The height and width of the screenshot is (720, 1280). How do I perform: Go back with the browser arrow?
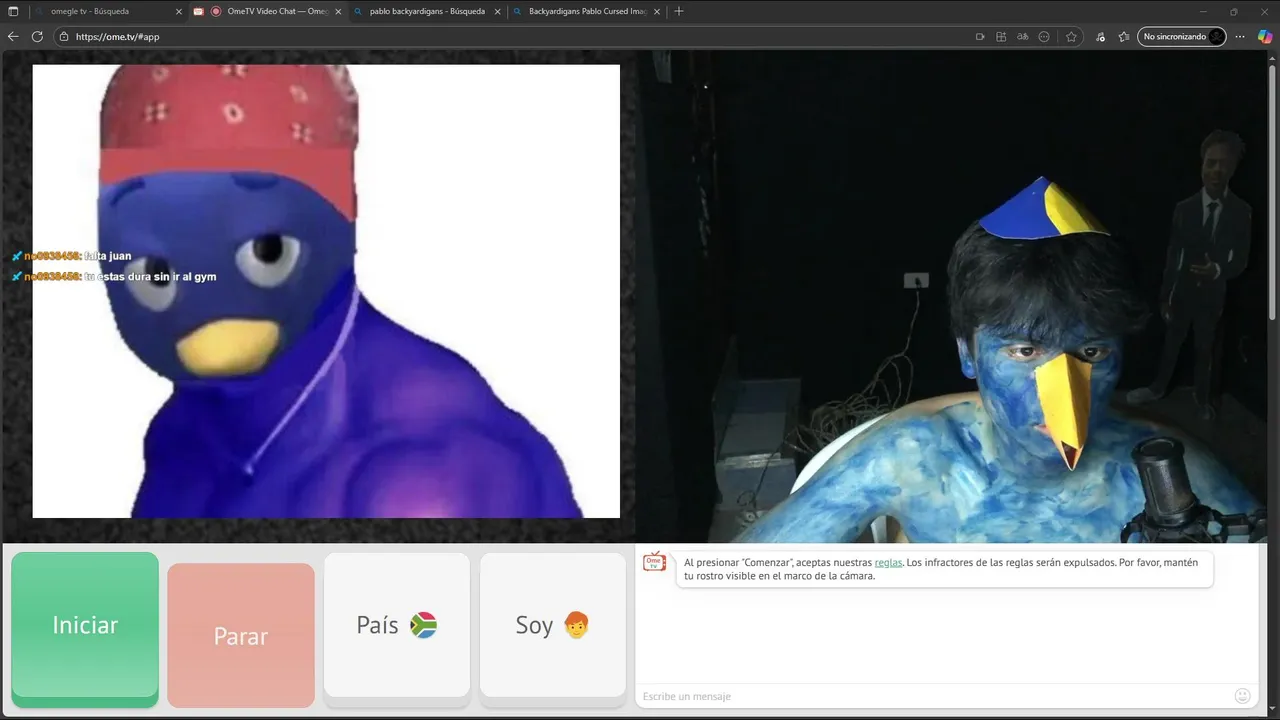13,36
